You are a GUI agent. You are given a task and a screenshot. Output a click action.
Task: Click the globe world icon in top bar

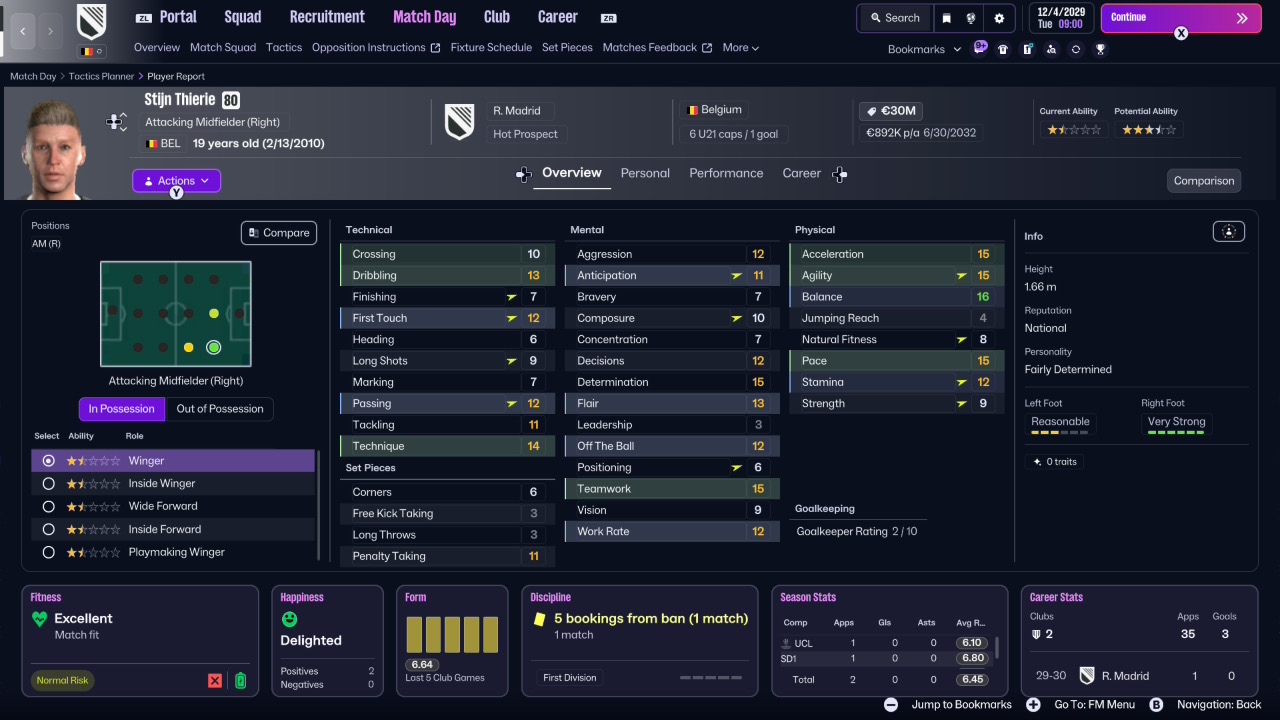click(x=971, y=18)
